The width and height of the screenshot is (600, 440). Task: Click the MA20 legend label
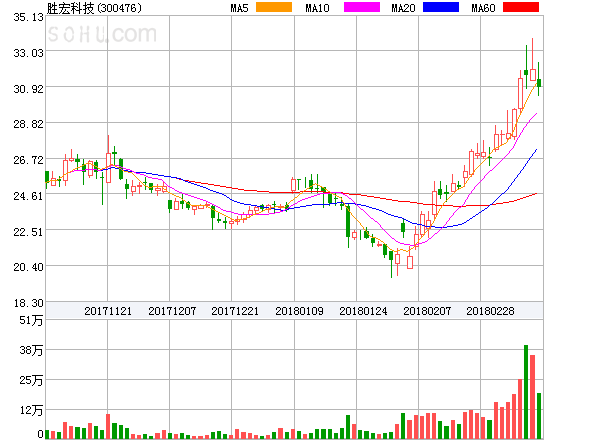click(x=403, y=8)
